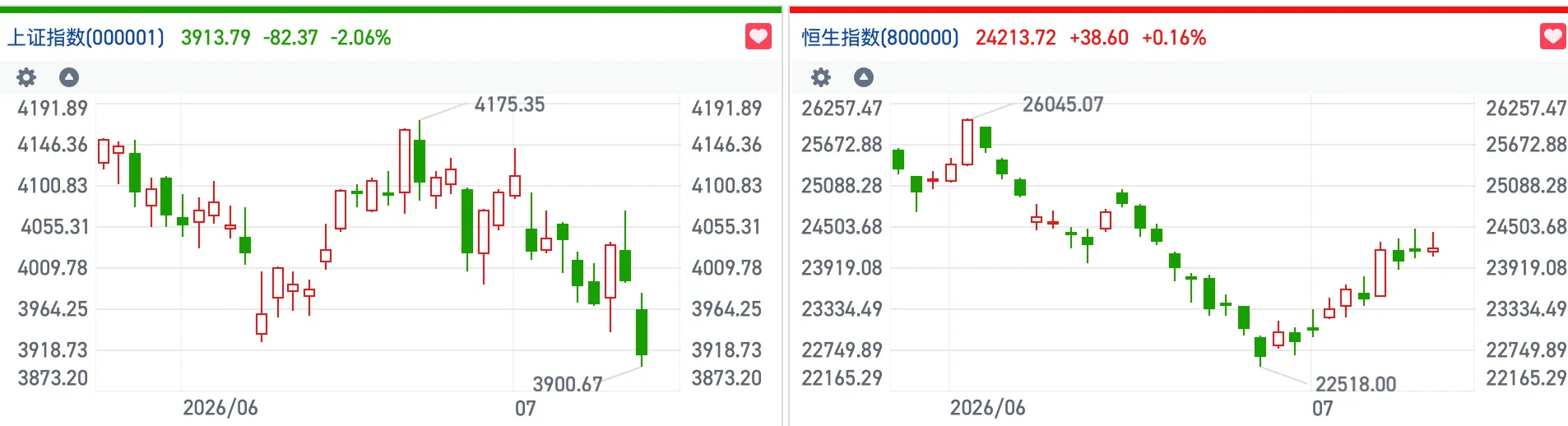This screenshot has width=1568, height=426.
Task: Toggle favorite heart for 上证指数
Action: pyautogui.click(x=758, y=36)
